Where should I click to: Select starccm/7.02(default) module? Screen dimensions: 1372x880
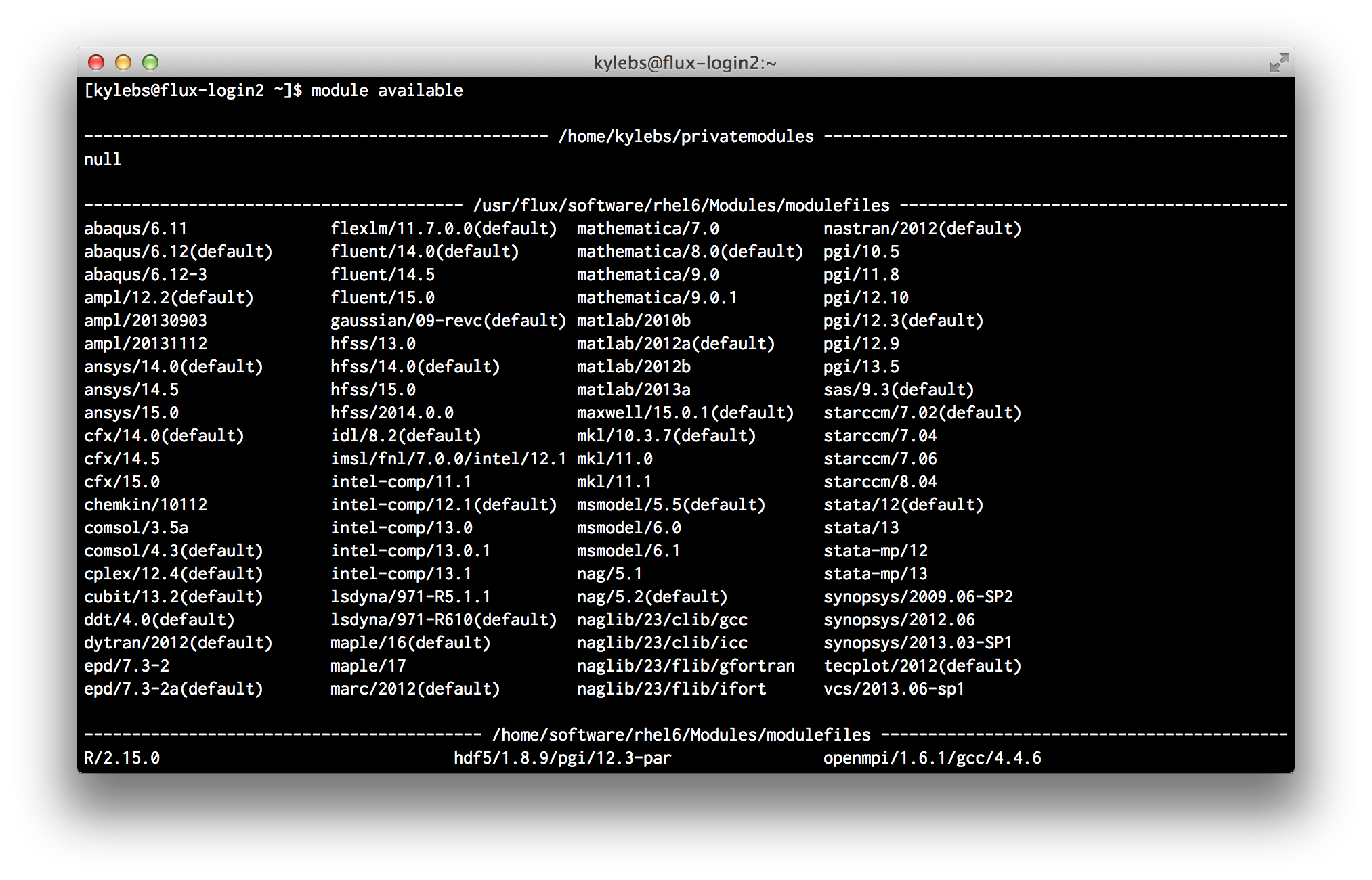[922, 412]
